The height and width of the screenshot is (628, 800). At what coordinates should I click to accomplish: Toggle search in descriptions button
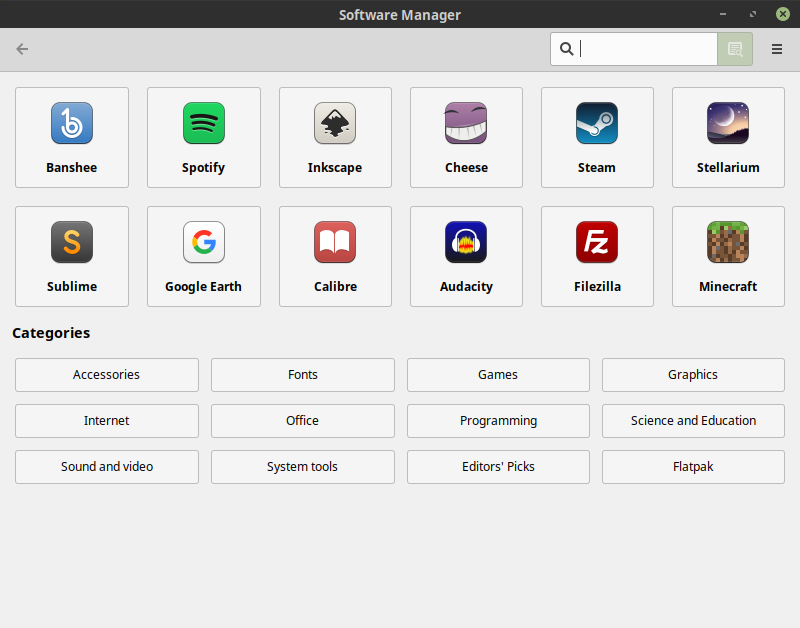pyautogui.click(x=735, y=49)
